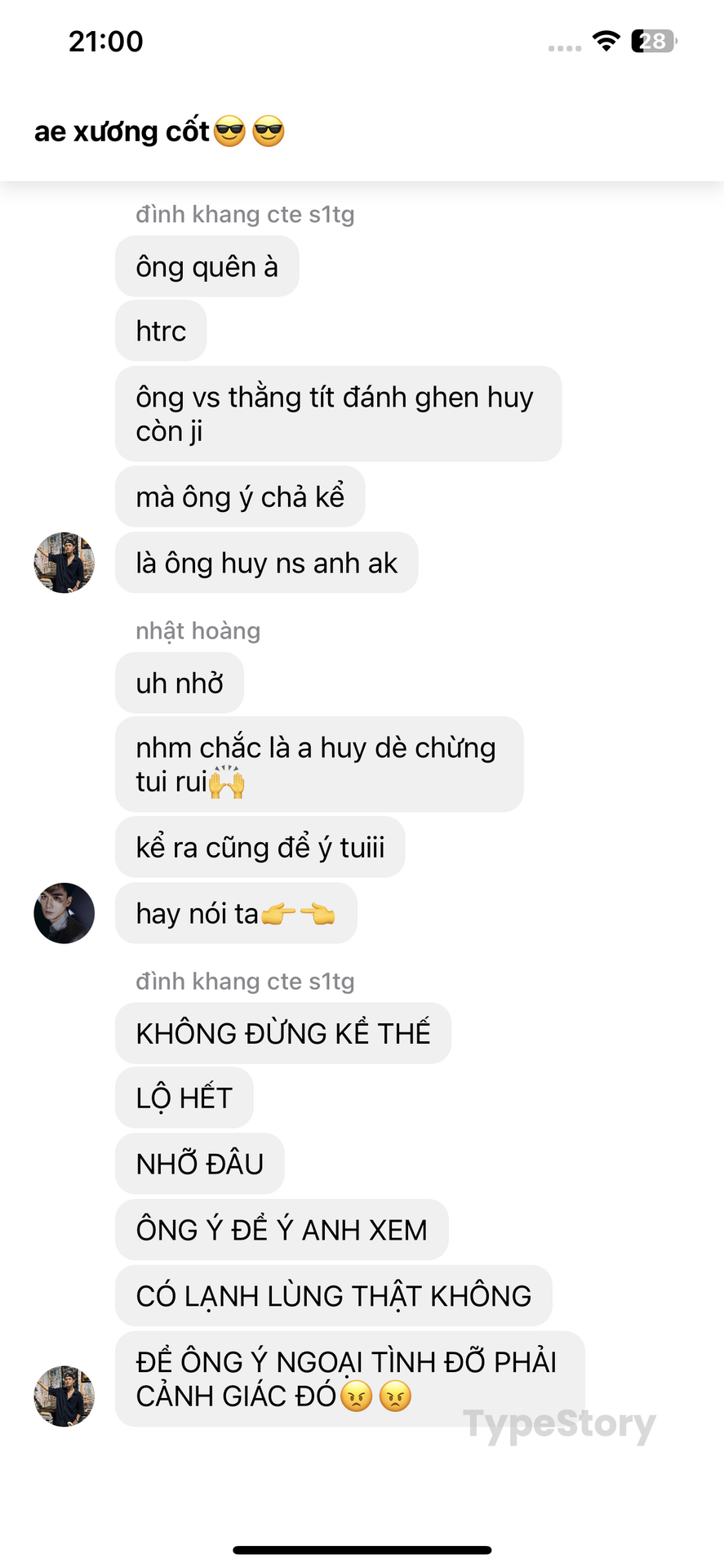Tap the first 'đình khang cte s1tg' sender name

[x=245, y=215]
